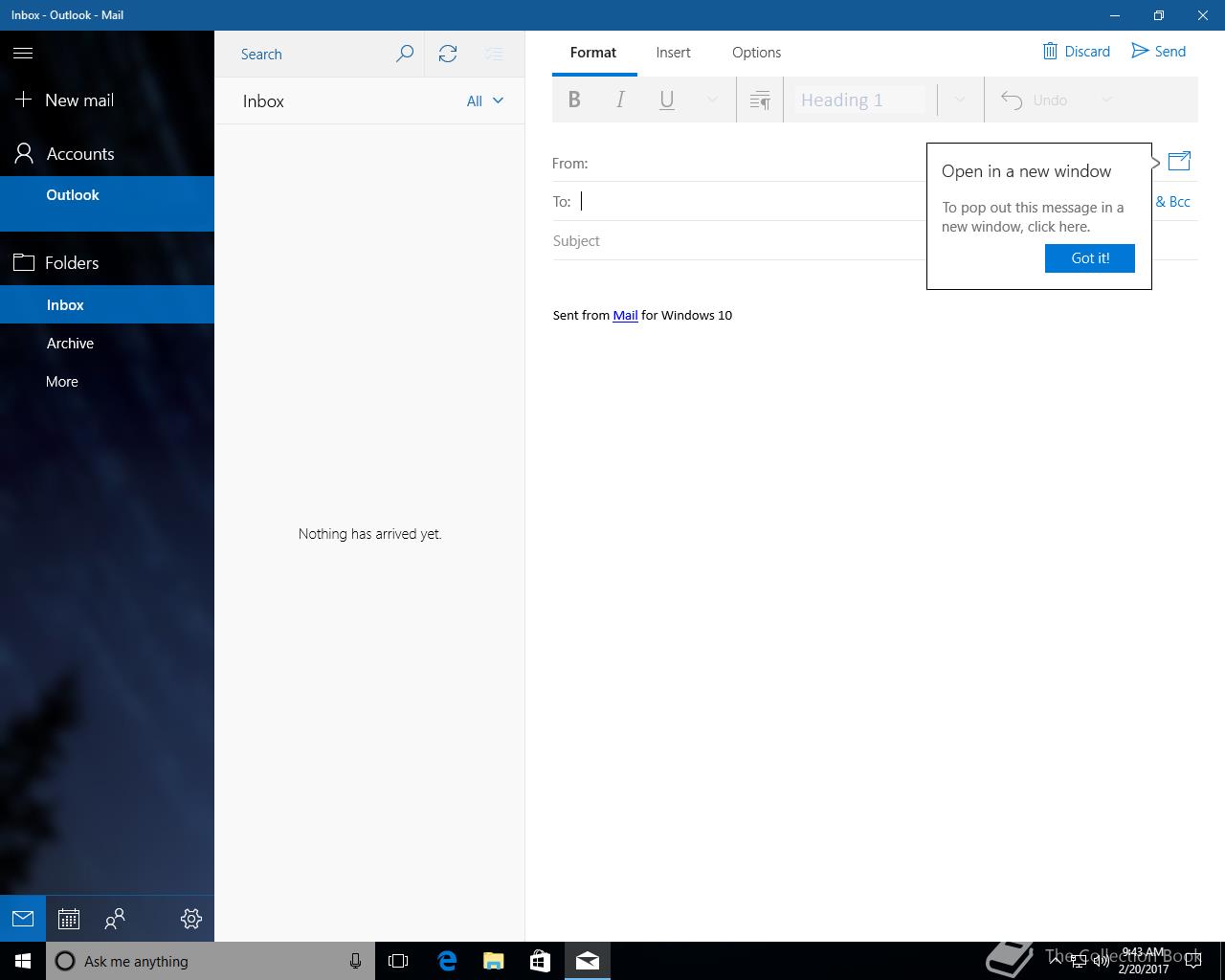This screenshot has height=980, width=1225.
Task: Open the People app icon
Action: tap(115, 919)
